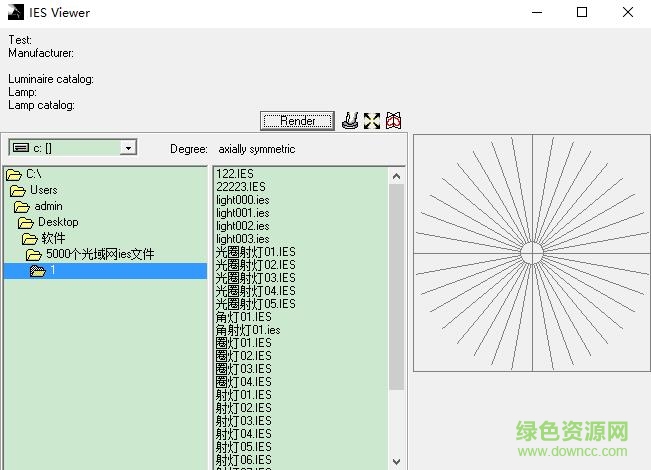This screenshot has width=651, height=470.
Task: Click the IES Viewer title bar icon
Action: pos(16,12)
